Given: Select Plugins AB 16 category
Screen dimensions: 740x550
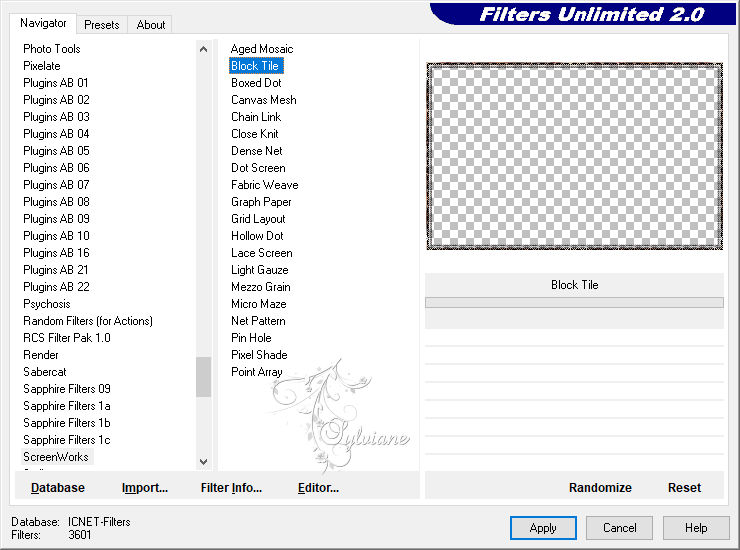Looking at the screenshot, I should pos(56,253).
